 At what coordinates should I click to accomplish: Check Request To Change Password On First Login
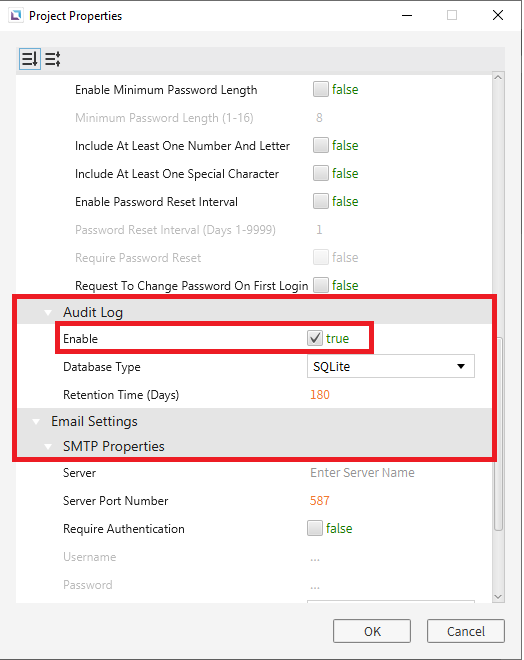click(x=321, y=285)
